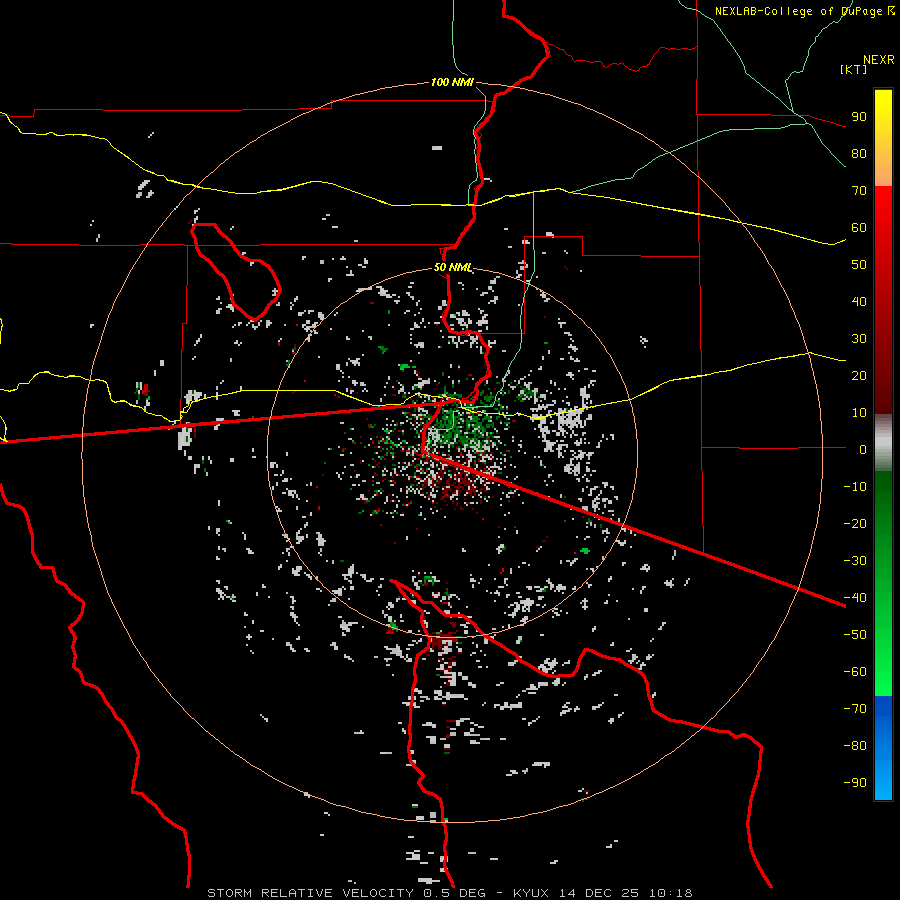
Task: Click the -30 value on velocity scale
Action: click(x=855, y=561)
